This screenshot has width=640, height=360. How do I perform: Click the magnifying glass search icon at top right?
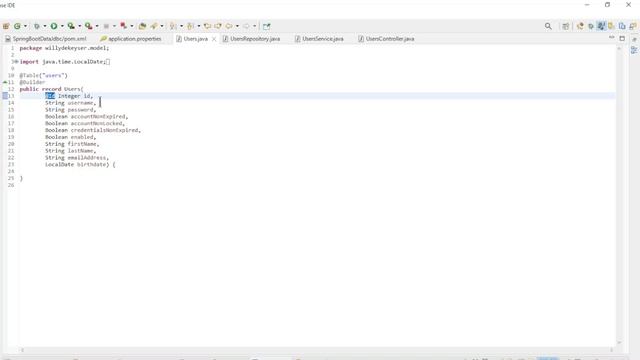point(548,26)
